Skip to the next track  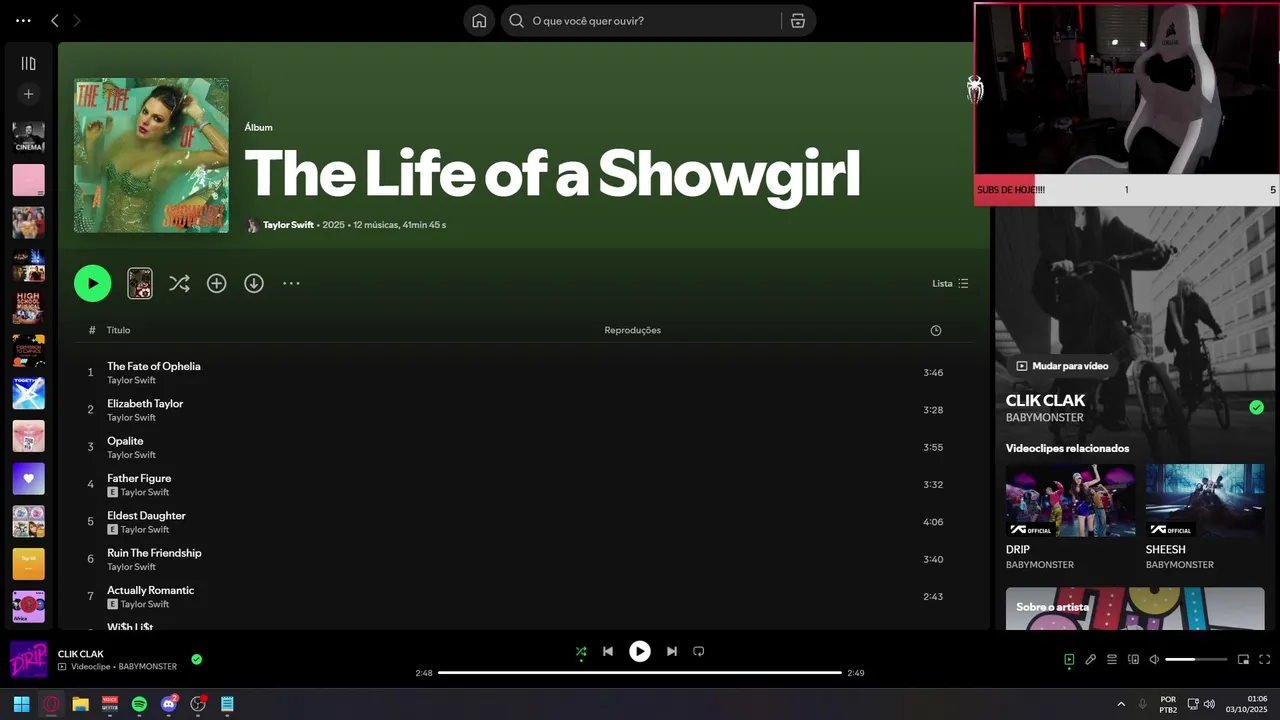(672, 652)
